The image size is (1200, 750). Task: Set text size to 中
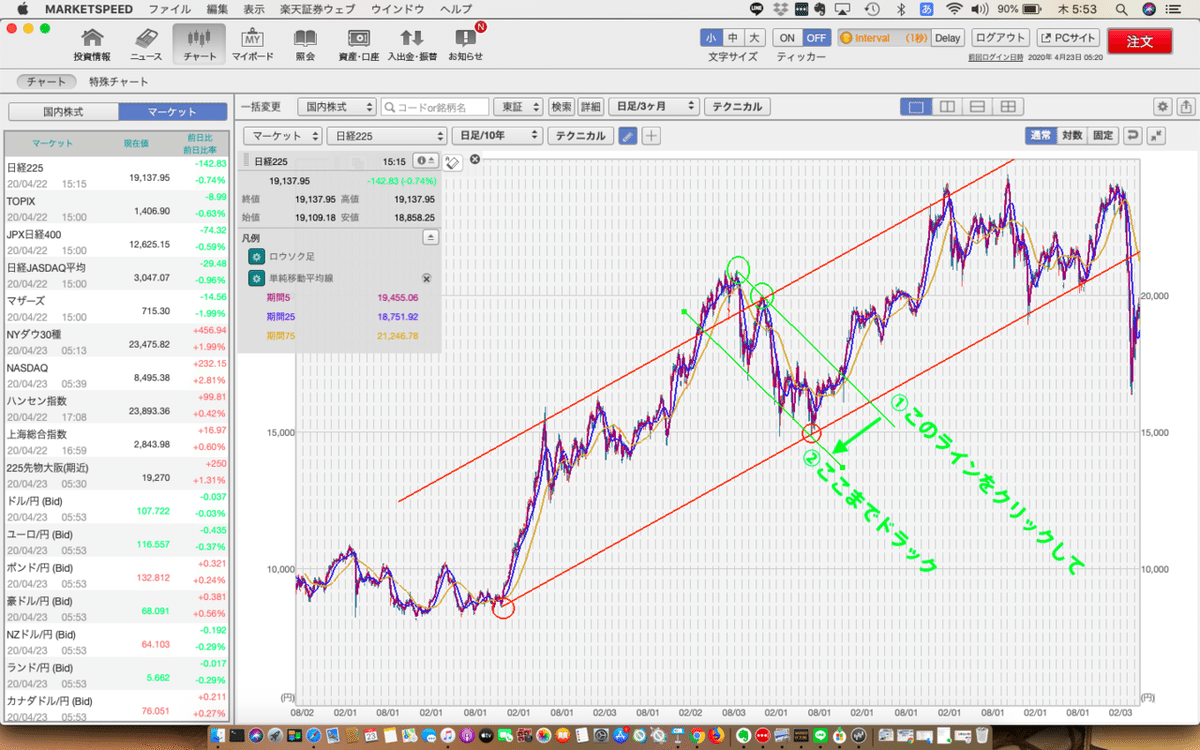[733, 38]
